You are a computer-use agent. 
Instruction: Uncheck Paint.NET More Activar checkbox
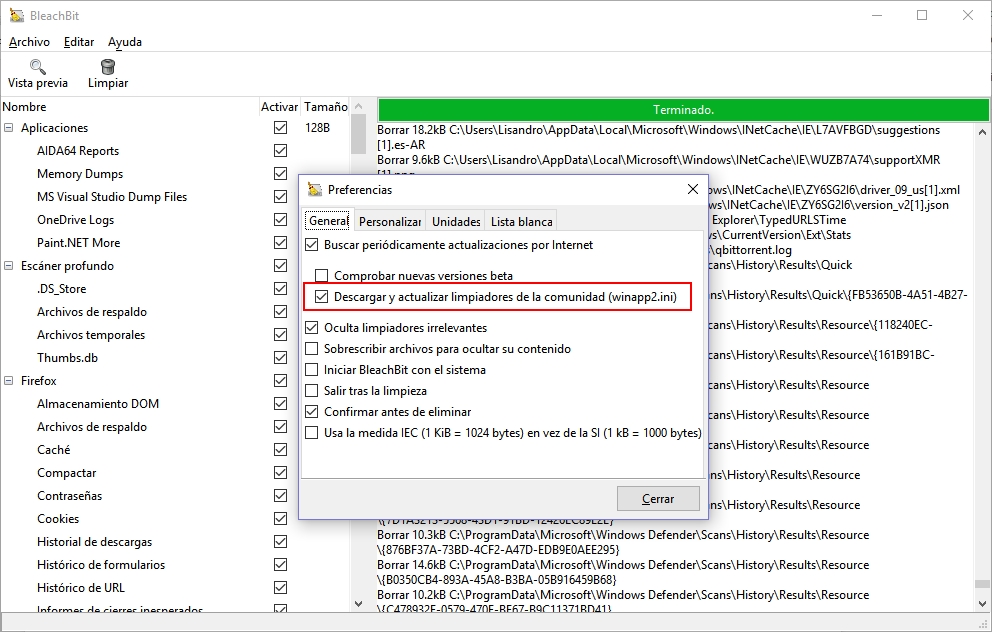click(x=280, y=242)
